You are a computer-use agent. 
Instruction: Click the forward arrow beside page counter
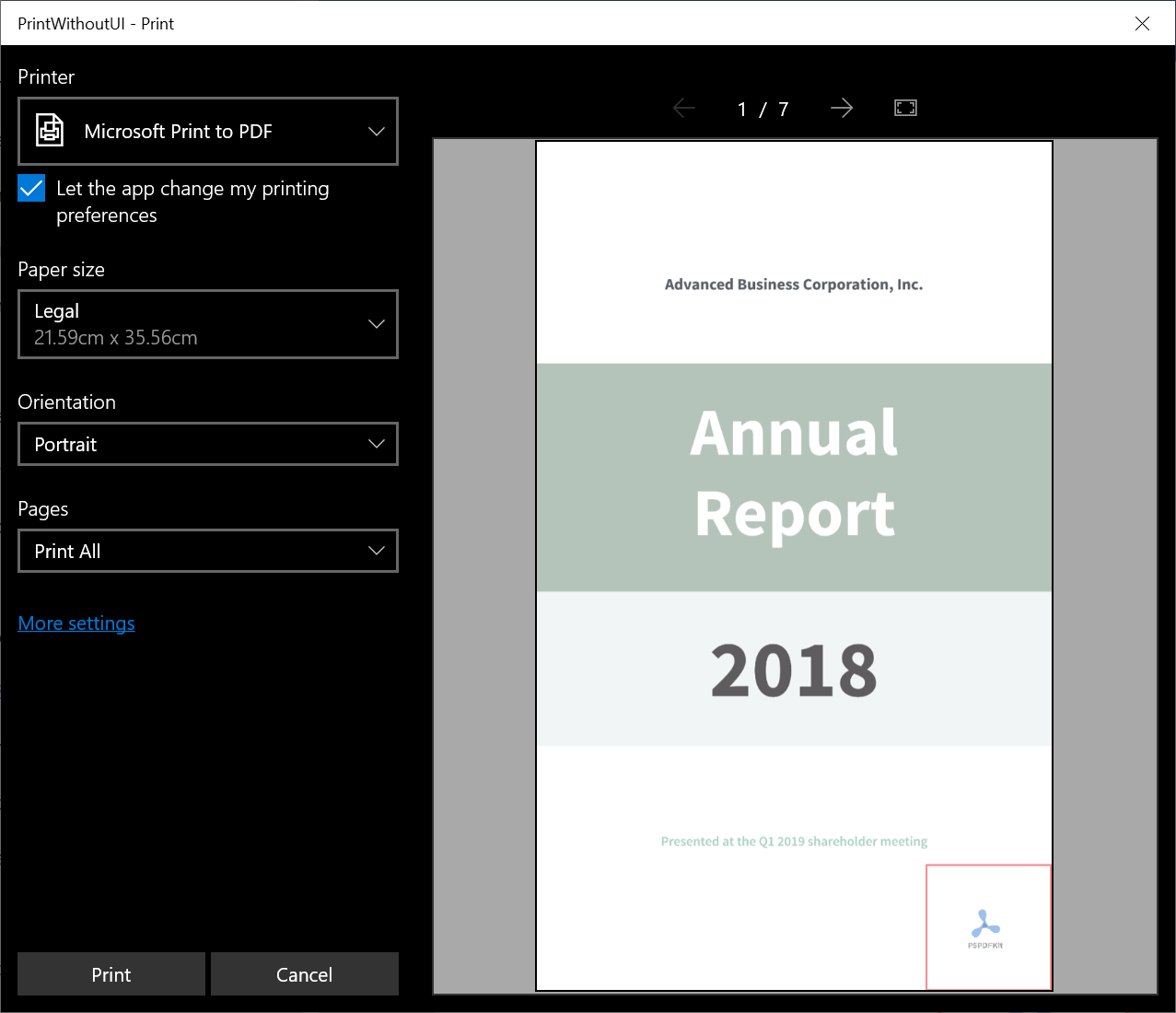pyautogui.click(x=841, y=108)
